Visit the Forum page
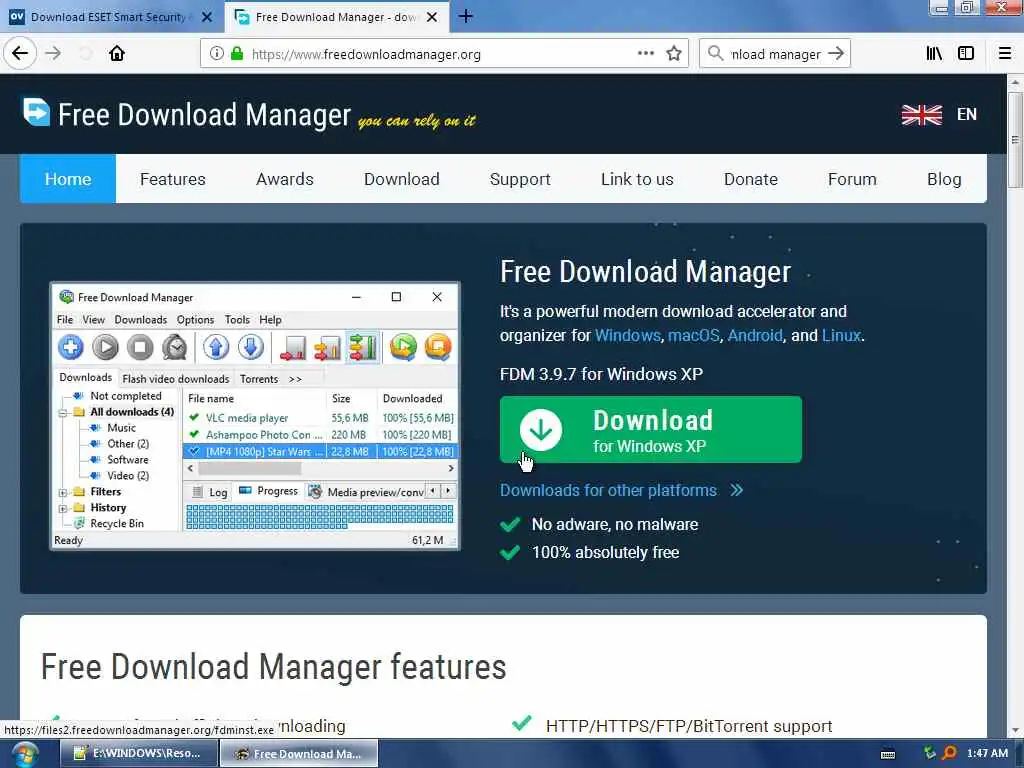This screenshot has width=1024, height=768. tap(852, 179)
